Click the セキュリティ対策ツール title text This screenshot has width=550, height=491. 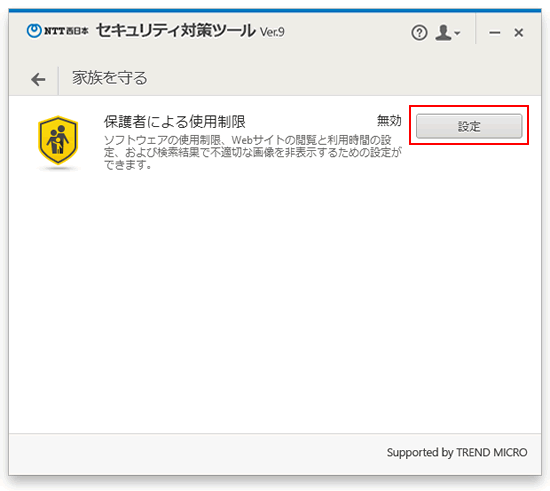(x=175, y=31)
